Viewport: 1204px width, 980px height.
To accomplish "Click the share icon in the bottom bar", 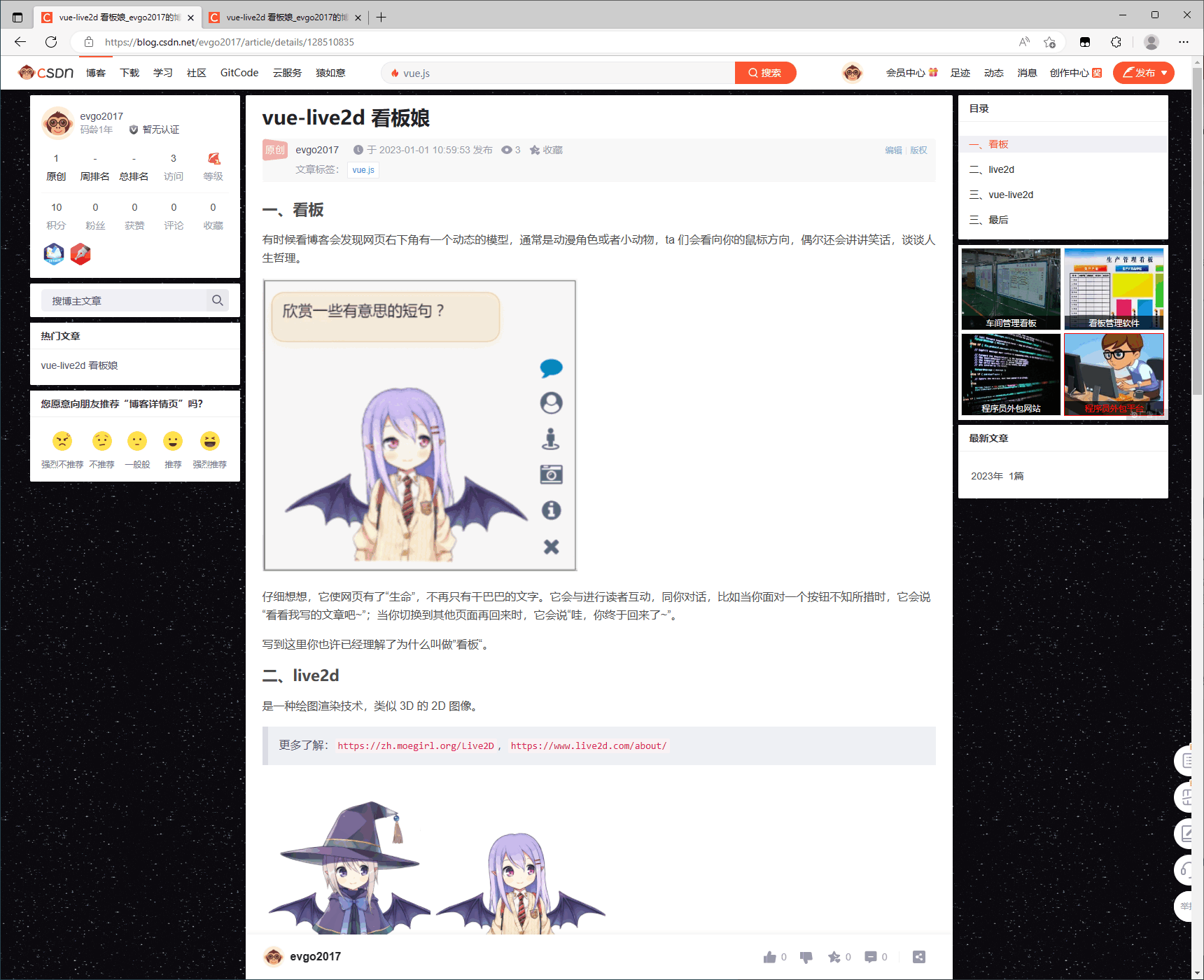I will 919,957.
